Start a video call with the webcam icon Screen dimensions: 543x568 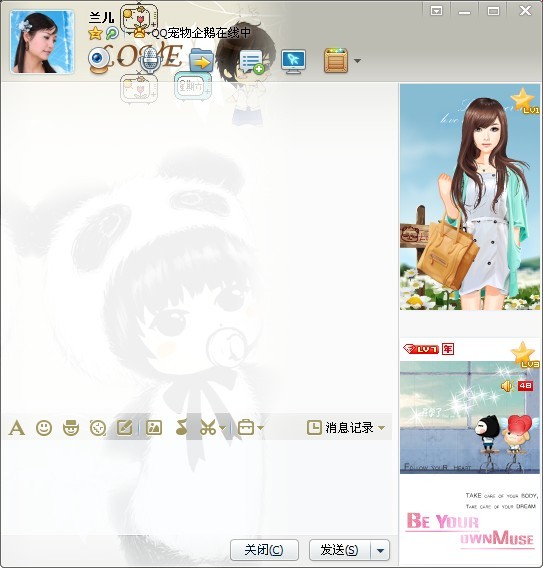point(99,60)
